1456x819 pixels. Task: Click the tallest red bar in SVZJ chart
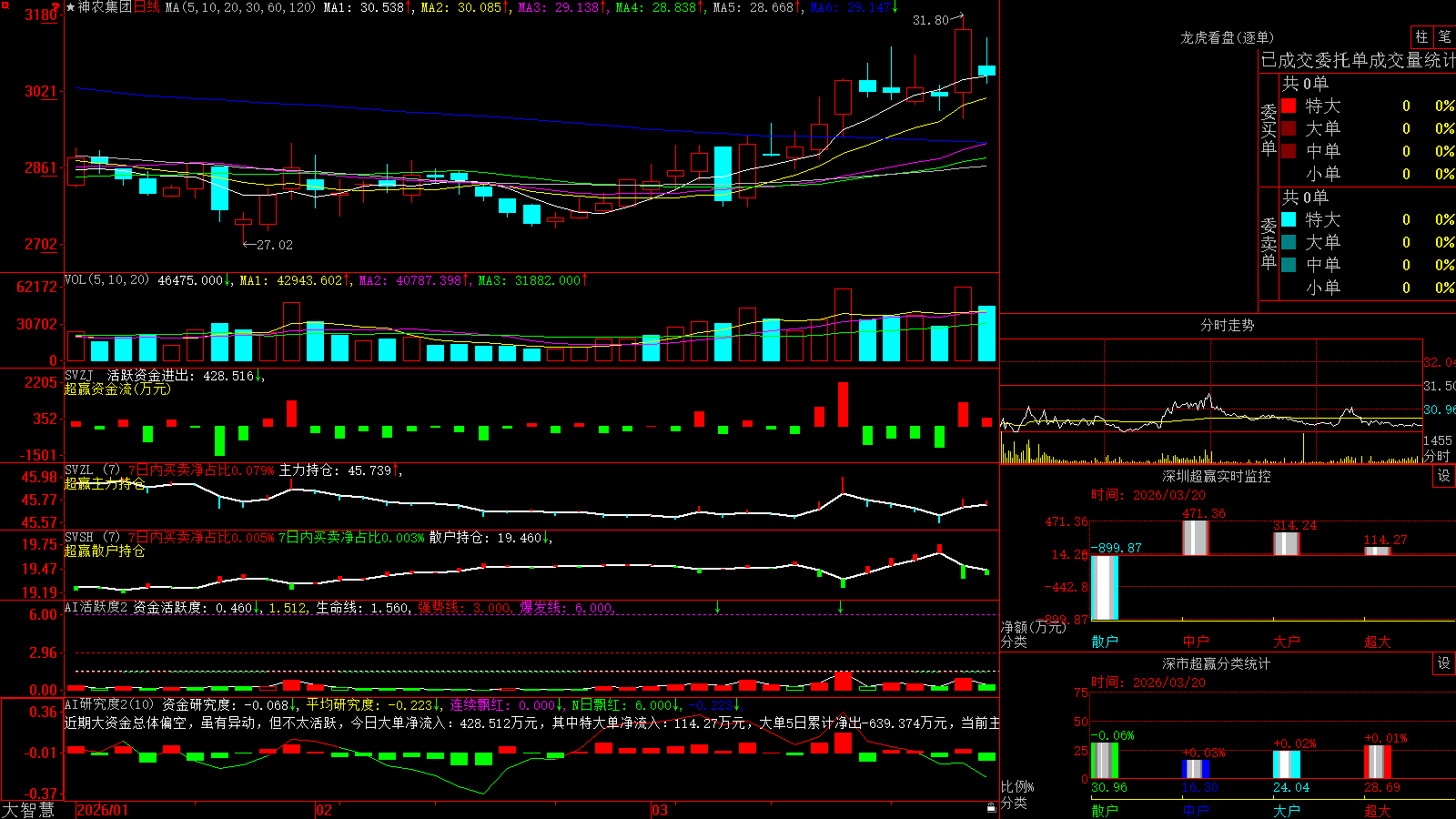[844, 404]
